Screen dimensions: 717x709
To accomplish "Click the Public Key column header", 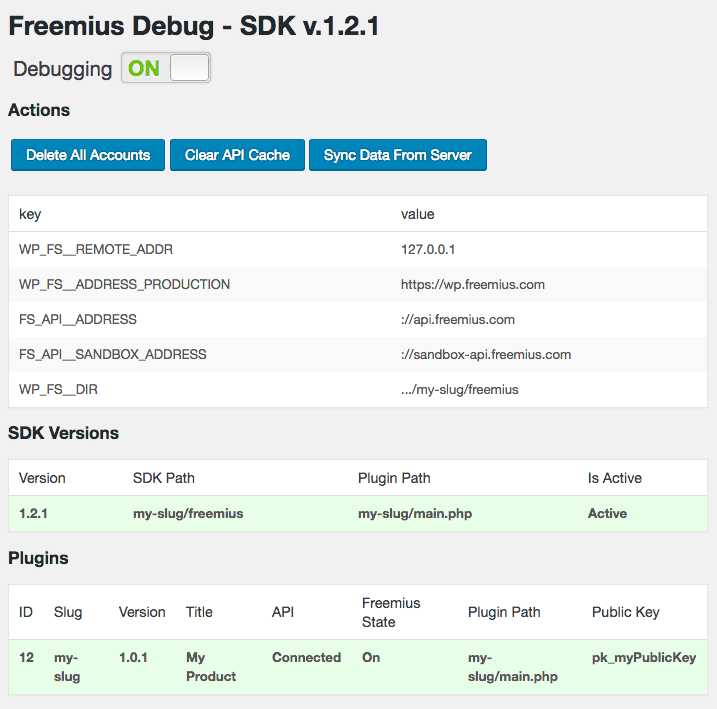I will coord(626,612).
